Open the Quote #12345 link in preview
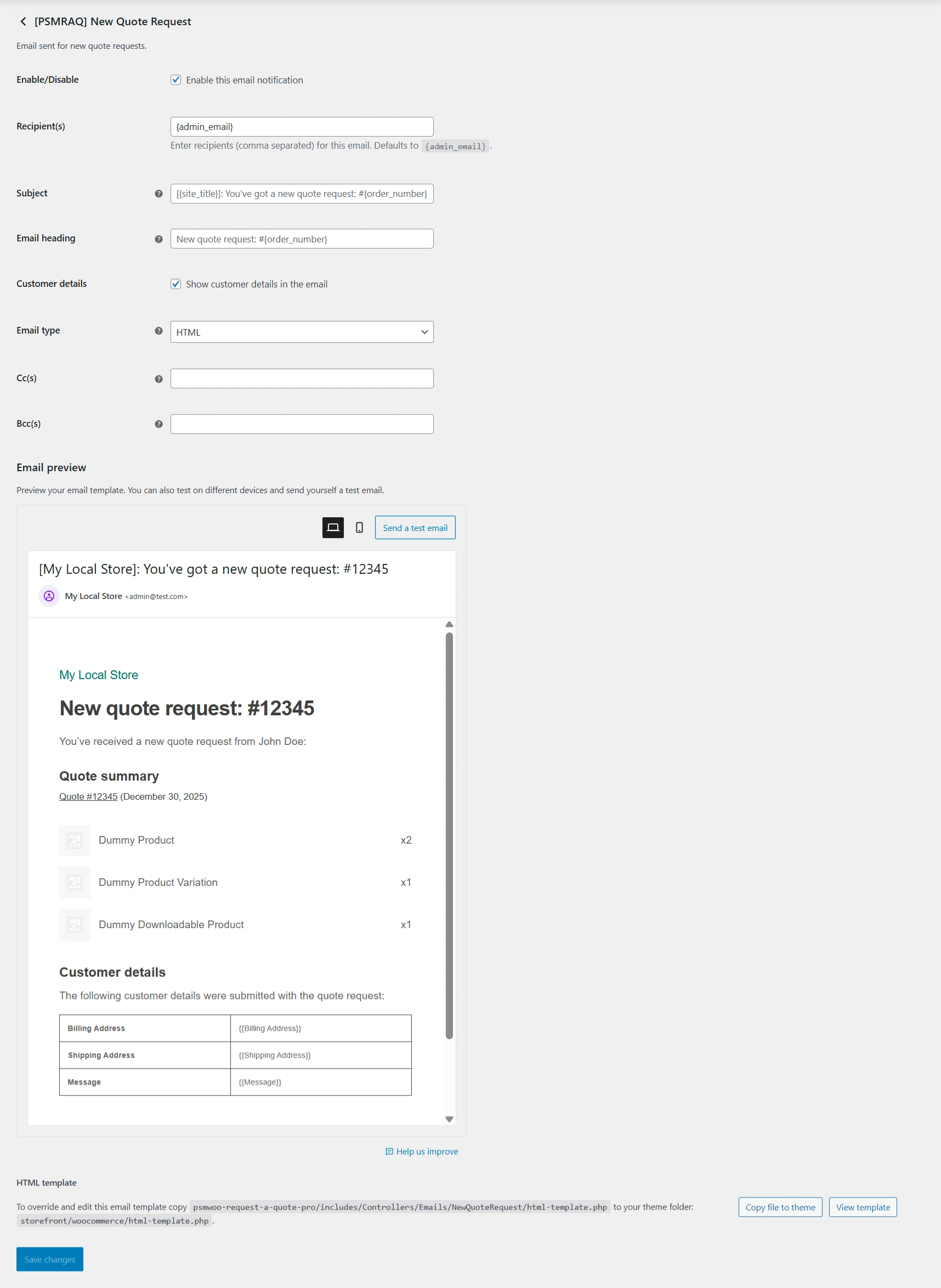Viewport: 941px width, 1288px height. tap(88, 796)
